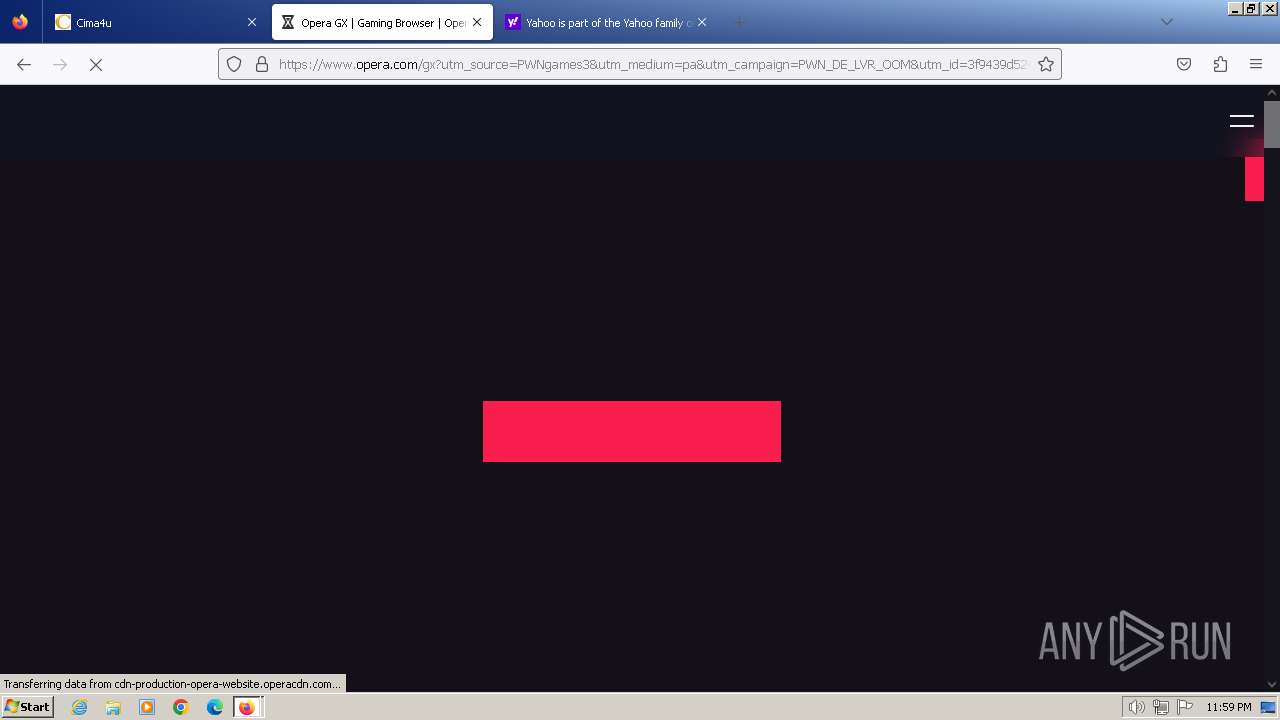View site security padlock info
Screen dimensions: 1280x720
point(262,64)
